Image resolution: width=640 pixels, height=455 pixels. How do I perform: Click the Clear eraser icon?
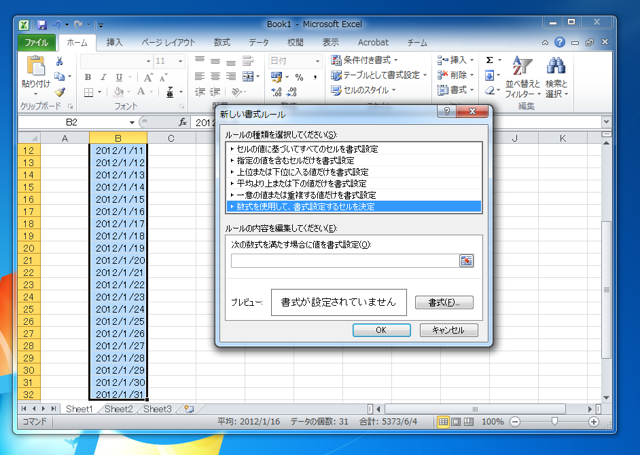pyautogui.click(x=490, y=91)
